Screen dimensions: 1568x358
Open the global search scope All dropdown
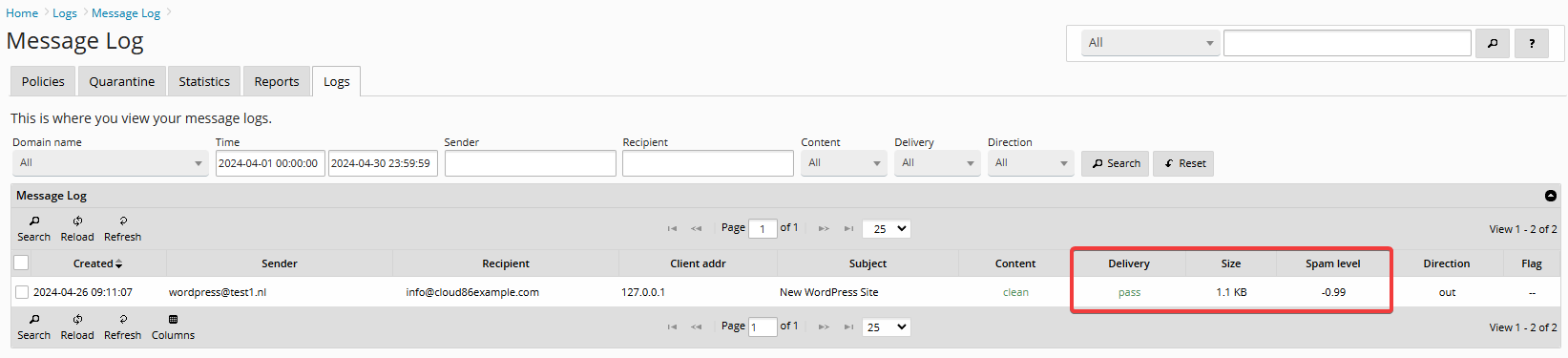(1150, 43)
